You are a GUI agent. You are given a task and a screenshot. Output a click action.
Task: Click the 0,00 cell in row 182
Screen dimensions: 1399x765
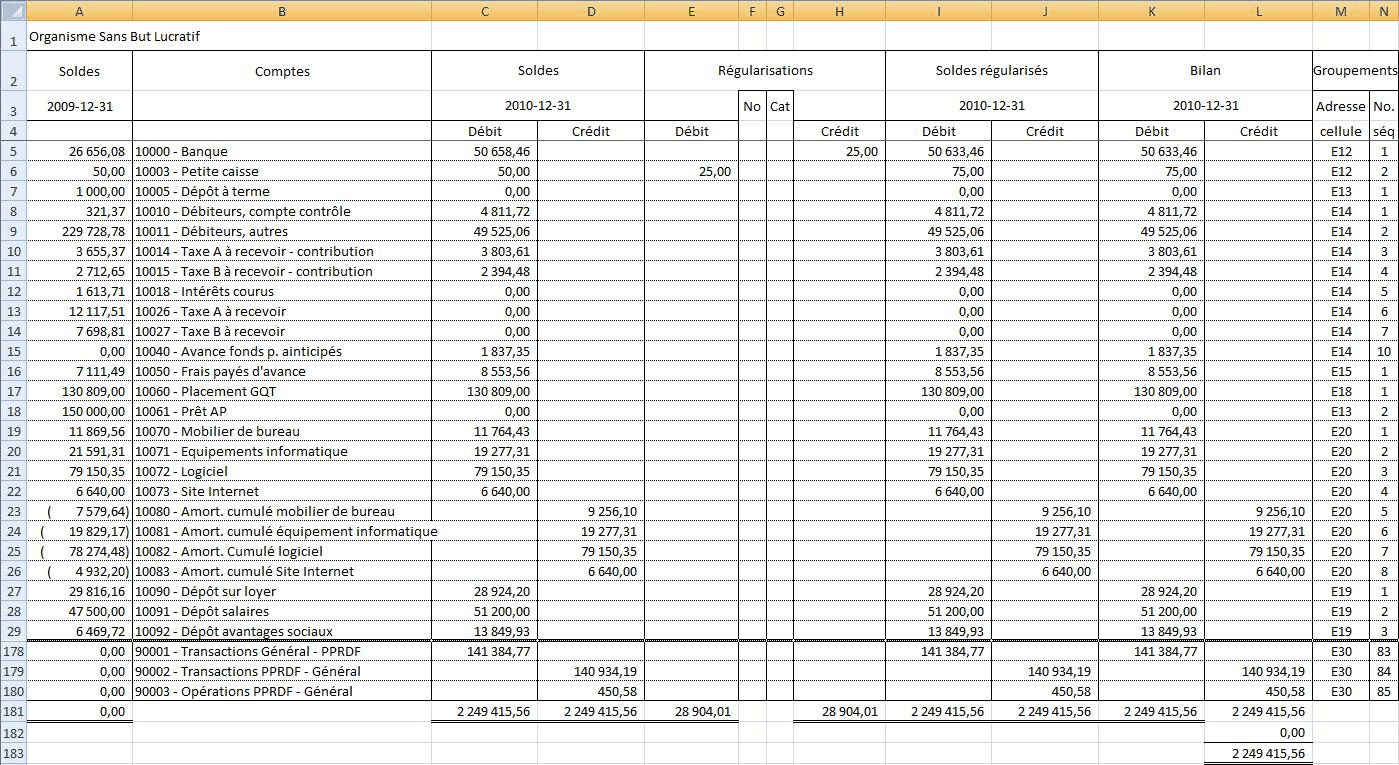point(1258,732)
